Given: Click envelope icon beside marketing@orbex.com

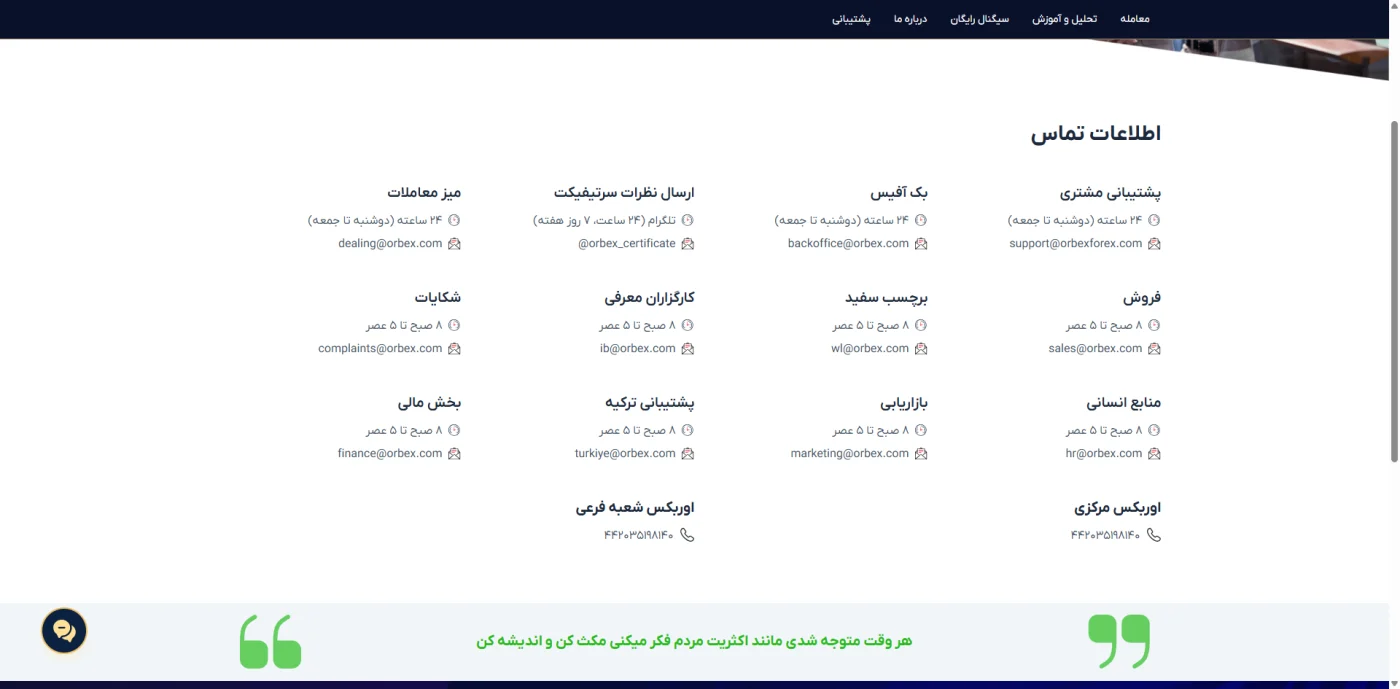Looking at the screenshot, I should (921, 454).
